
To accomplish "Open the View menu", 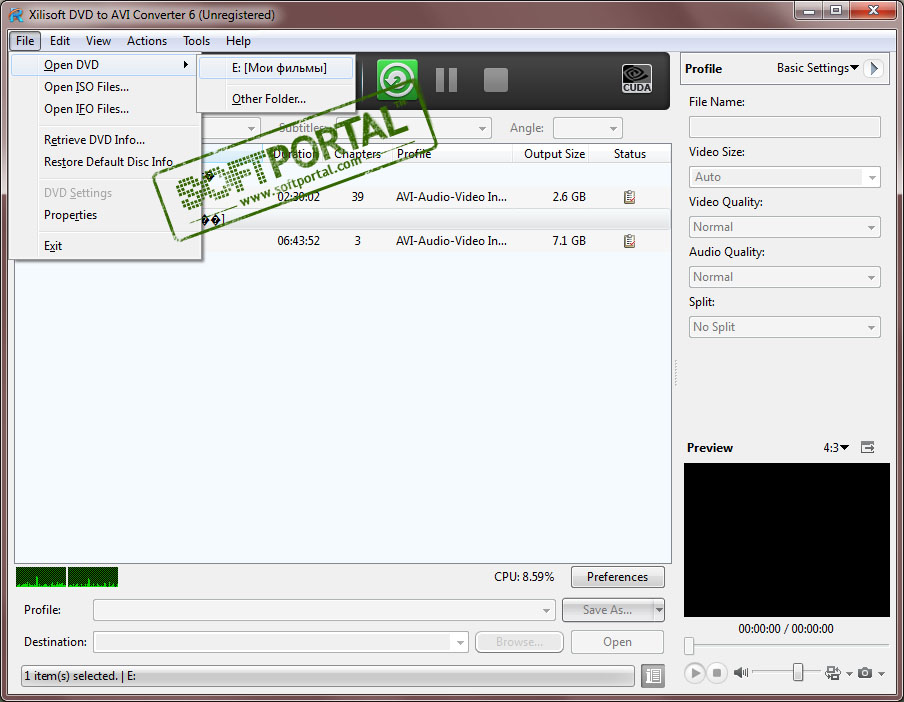I will [98, 41].
